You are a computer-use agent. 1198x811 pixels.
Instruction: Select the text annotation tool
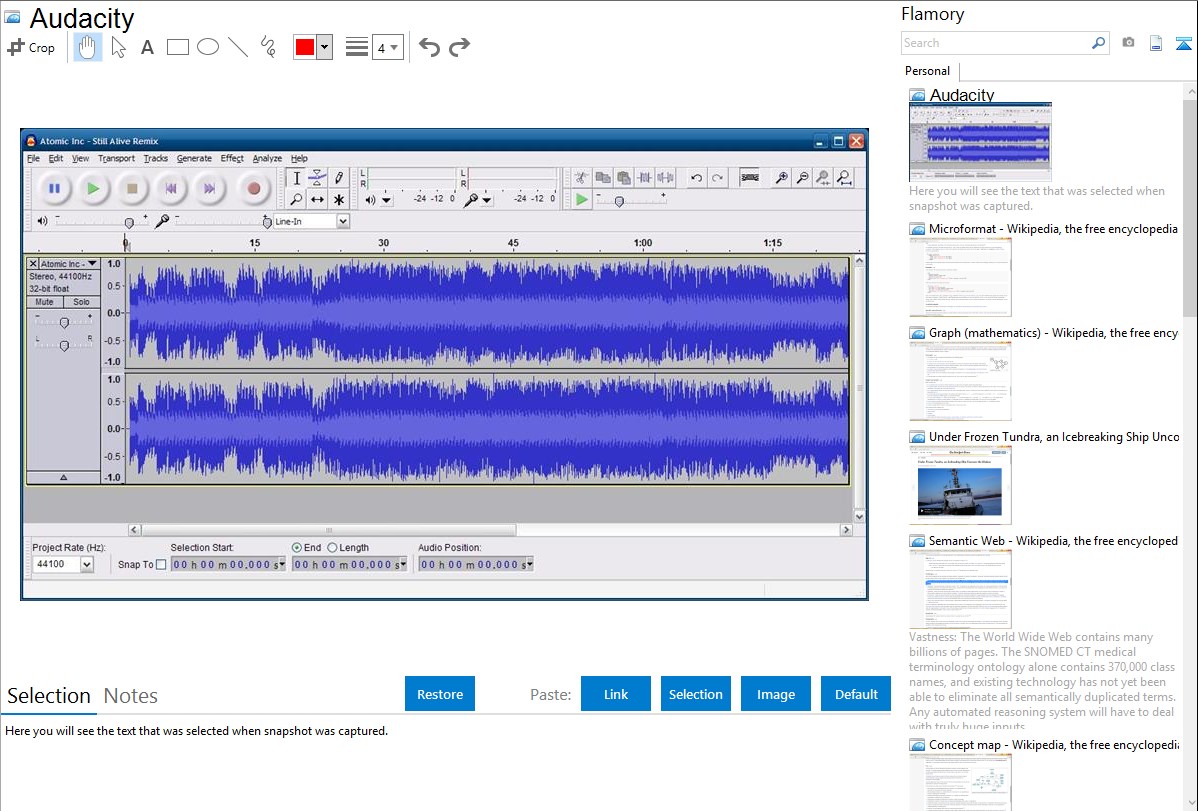coord(147,47)
